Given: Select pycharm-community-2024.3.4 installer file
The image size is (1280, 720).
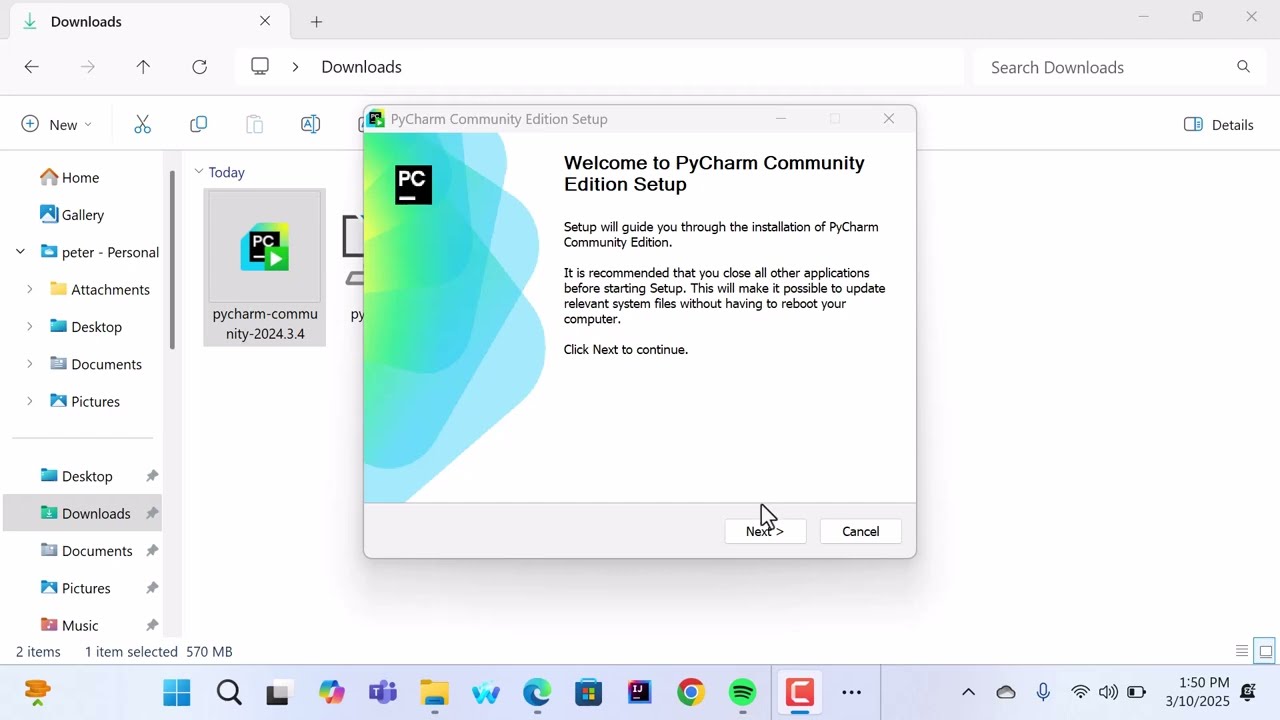Looking at the screenshot, I should click(x=265, y=267).
